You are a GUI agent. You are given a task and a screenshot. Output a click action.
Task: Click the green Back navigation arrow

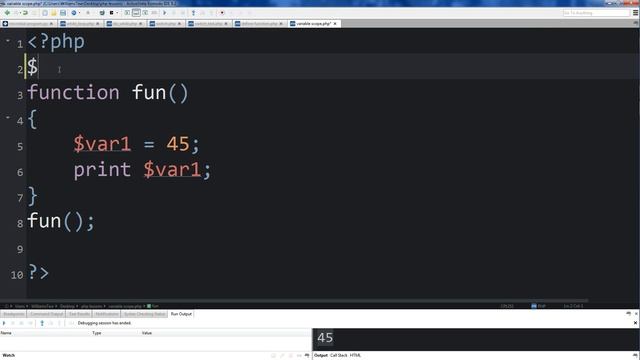(x=7, y=13)
